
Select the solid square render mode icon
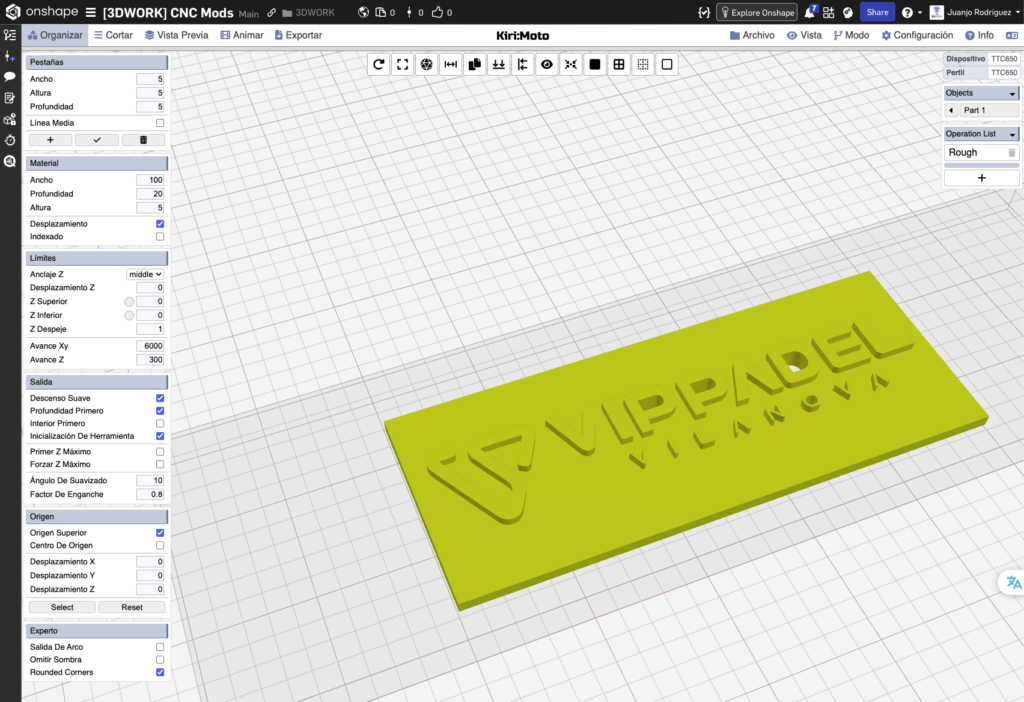coord(594,64)
